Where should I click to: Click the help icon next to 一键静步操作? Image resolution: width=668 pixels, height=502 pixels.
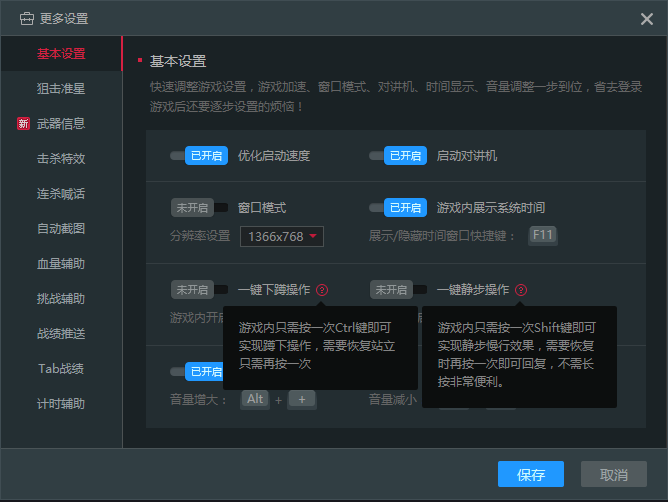point(522,290)
